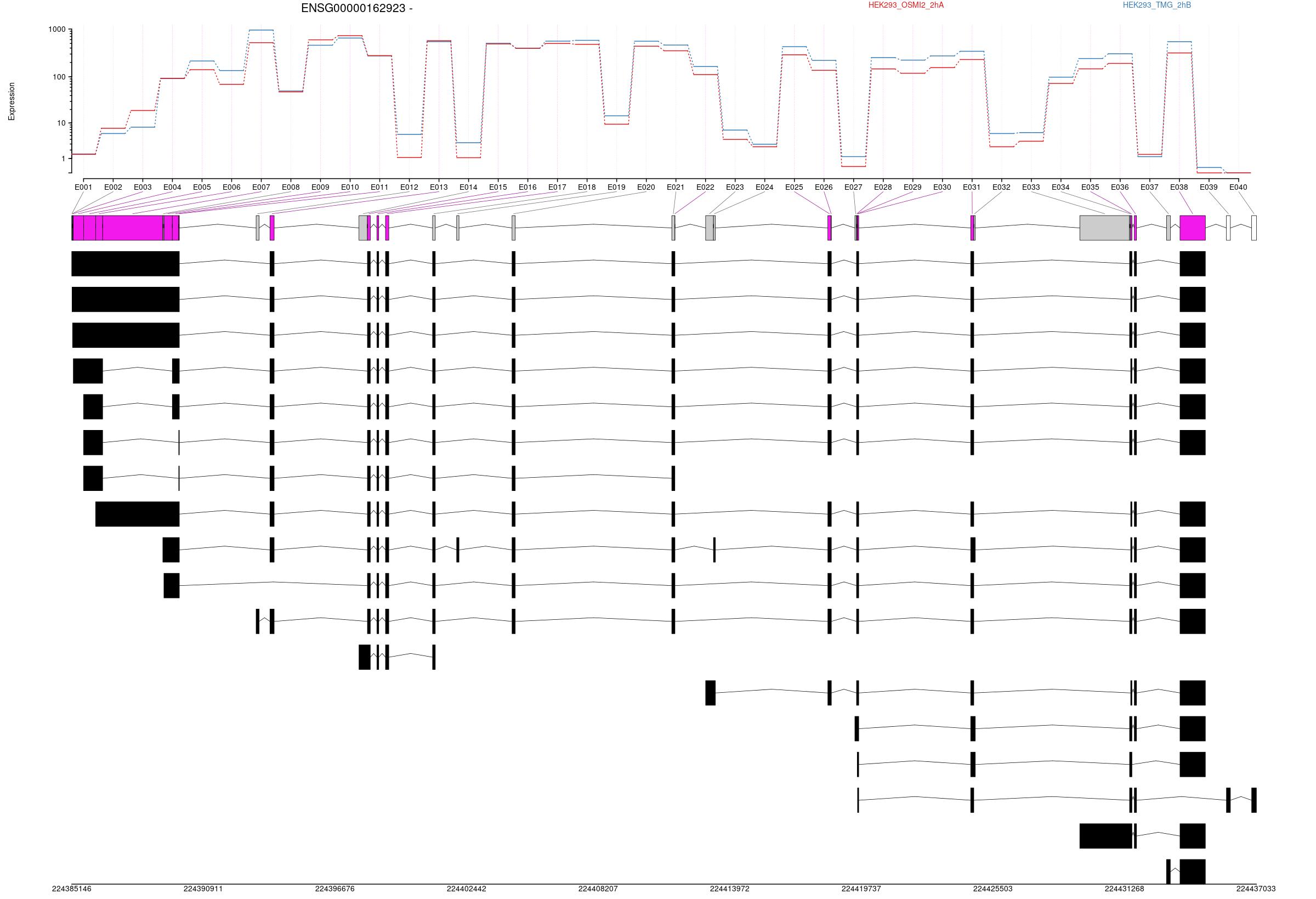The height and width of the screenshot is (899, 1316).
Task: Select the HEK293_OSMI2_2hA legend label
Action: pyautogui.click(x=906, y=5)
